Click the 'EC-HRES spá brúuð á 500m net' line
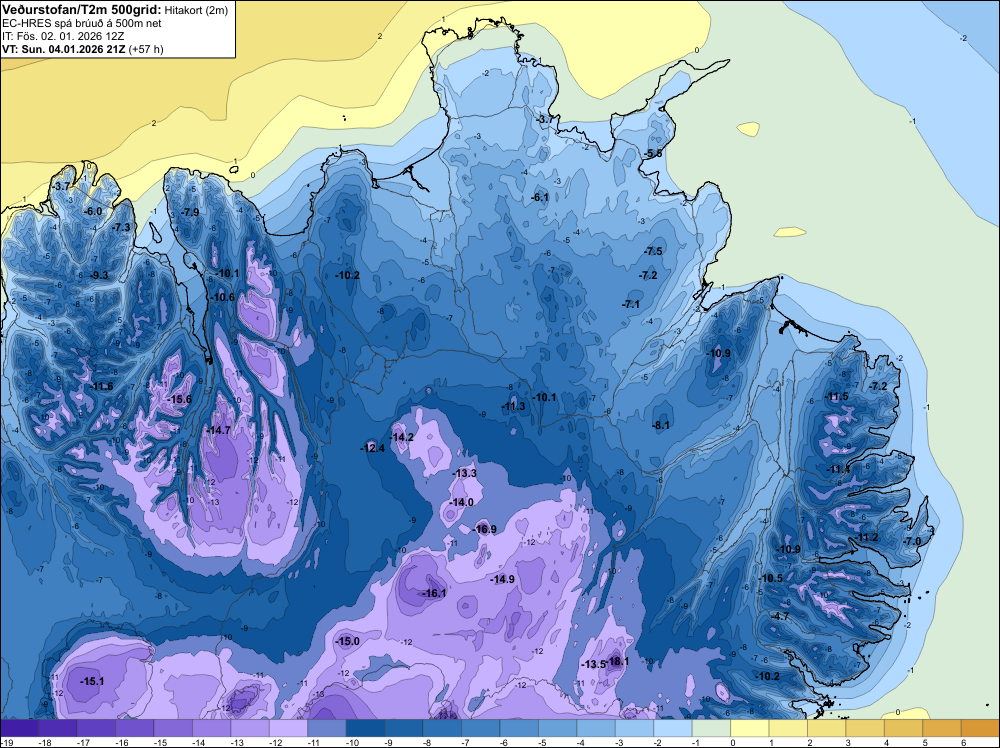The width and height of the screenshot is (1000, 748). pyautogui.click(x=82, y=23)
